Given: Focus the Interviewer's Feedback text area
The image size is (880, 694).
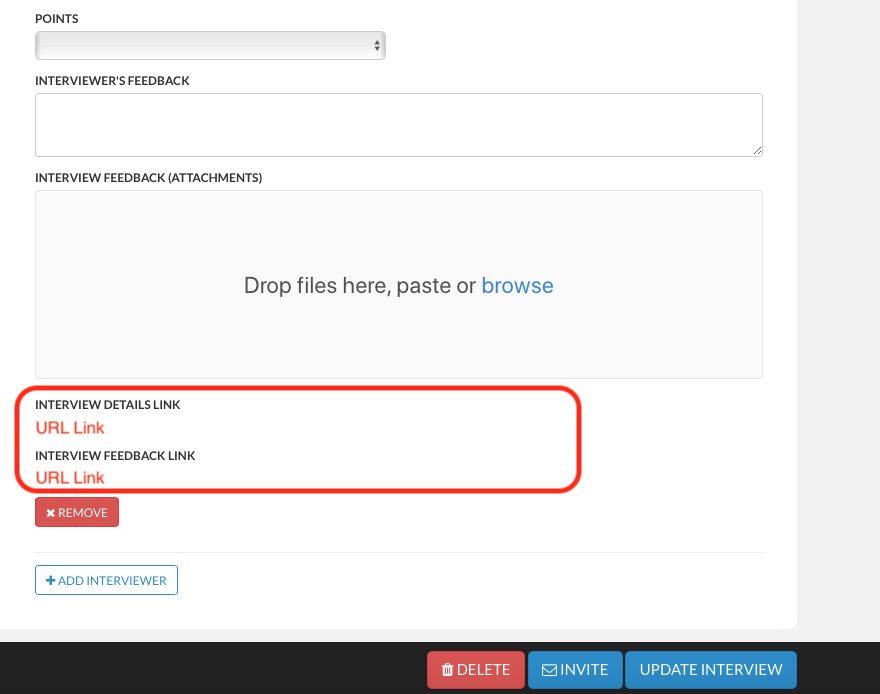Looking at the screenshot, I should (398, 124).
